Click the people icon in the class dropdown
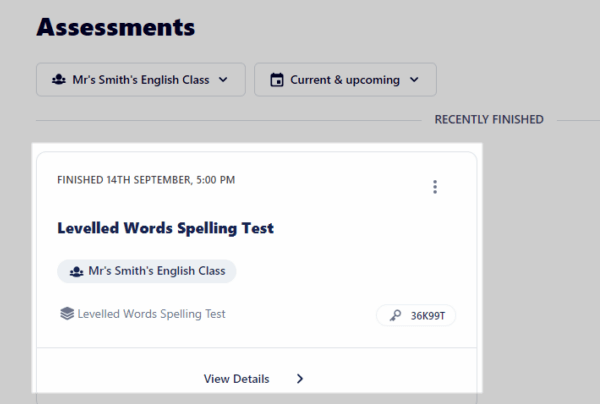Screen dimensions: 600x404 tap(59, 80)
